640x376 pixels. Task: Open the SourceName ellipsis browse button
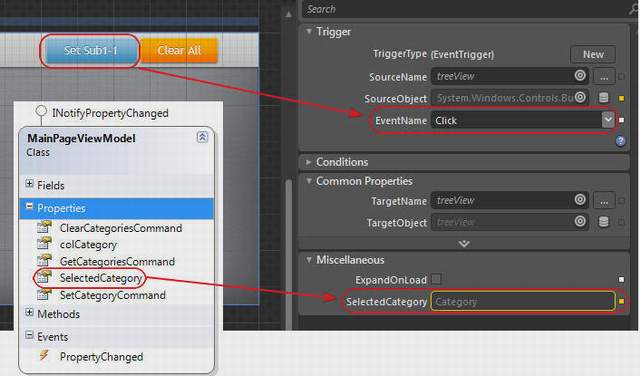tap(604, 77)
